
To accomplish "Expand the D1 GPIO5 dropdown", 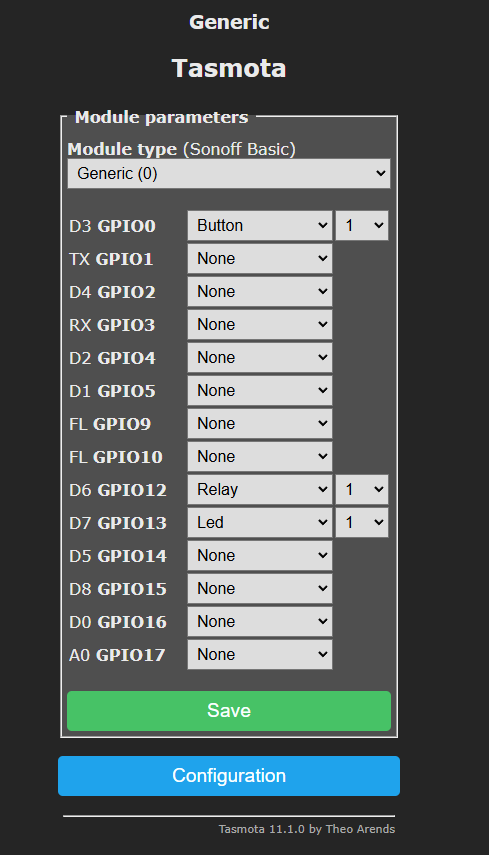I will click(x=260, y=390).
